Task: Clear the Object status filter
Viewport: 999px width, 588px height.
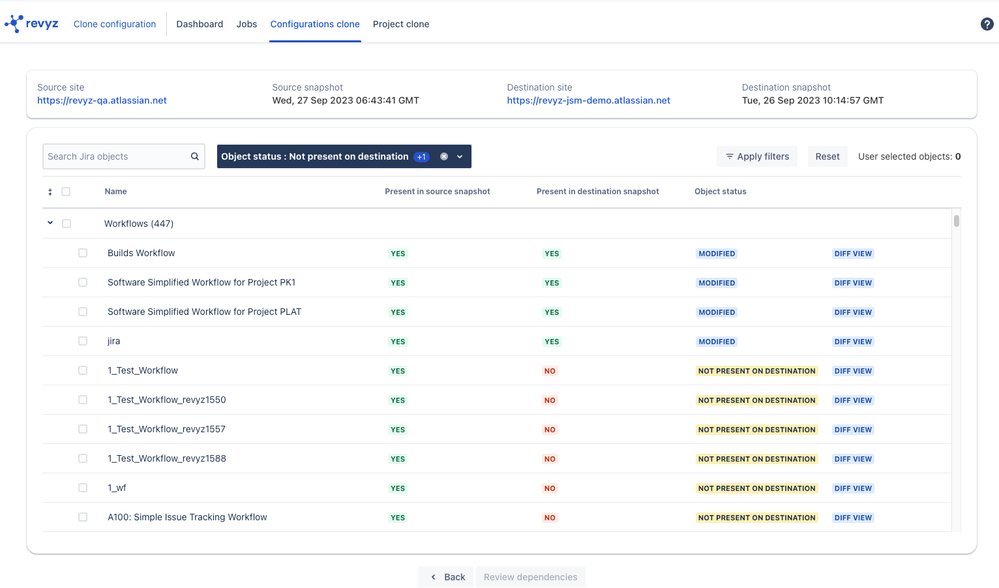Action: pyautogui.click(x=444, y=157)
